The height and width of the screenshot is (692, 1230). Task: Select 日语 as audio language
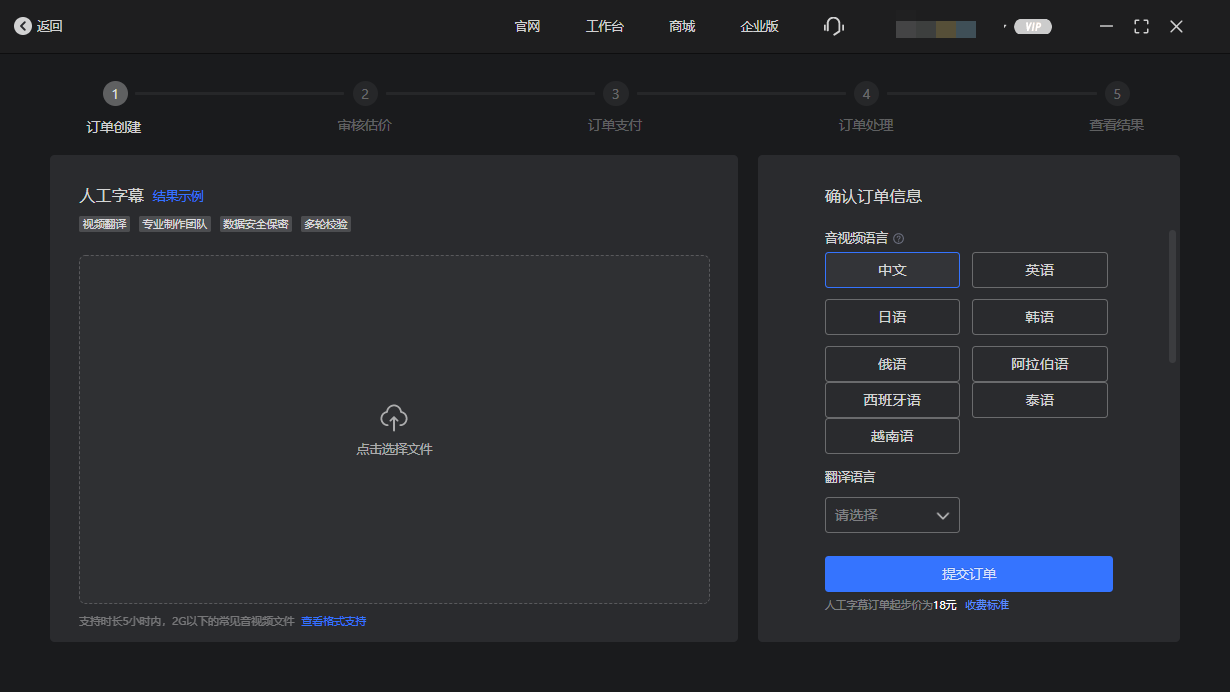click(x=892, y=317)
